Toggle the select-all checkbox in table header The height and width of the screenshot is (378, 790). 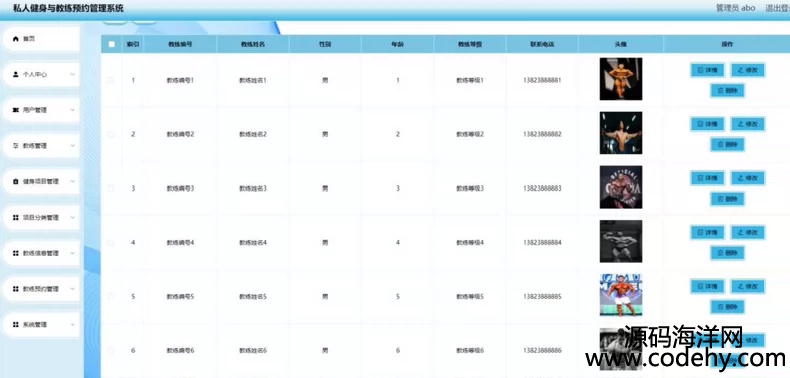tap(111, 44)
